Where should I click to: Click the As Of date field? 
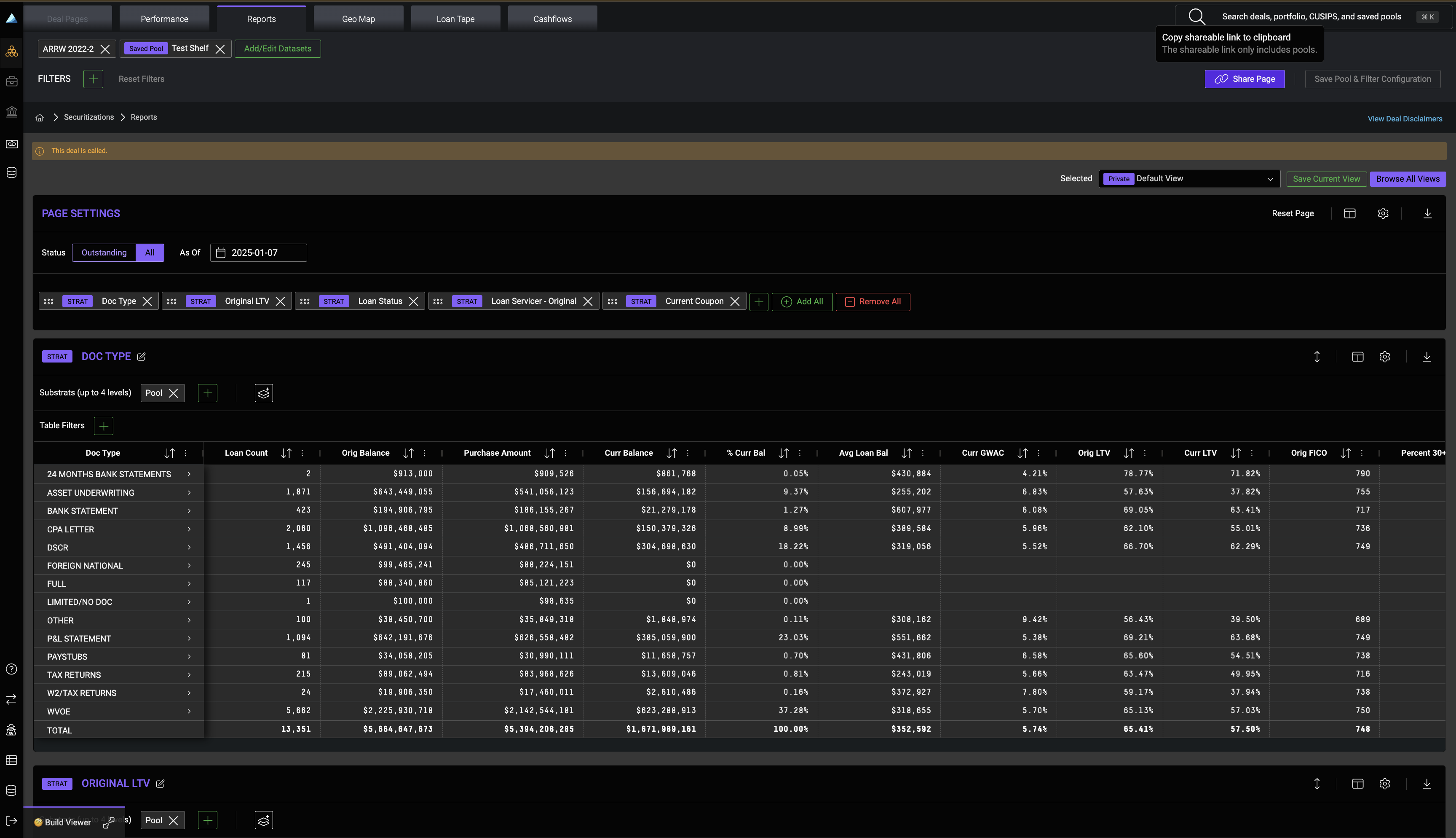(x=258, y=252)
